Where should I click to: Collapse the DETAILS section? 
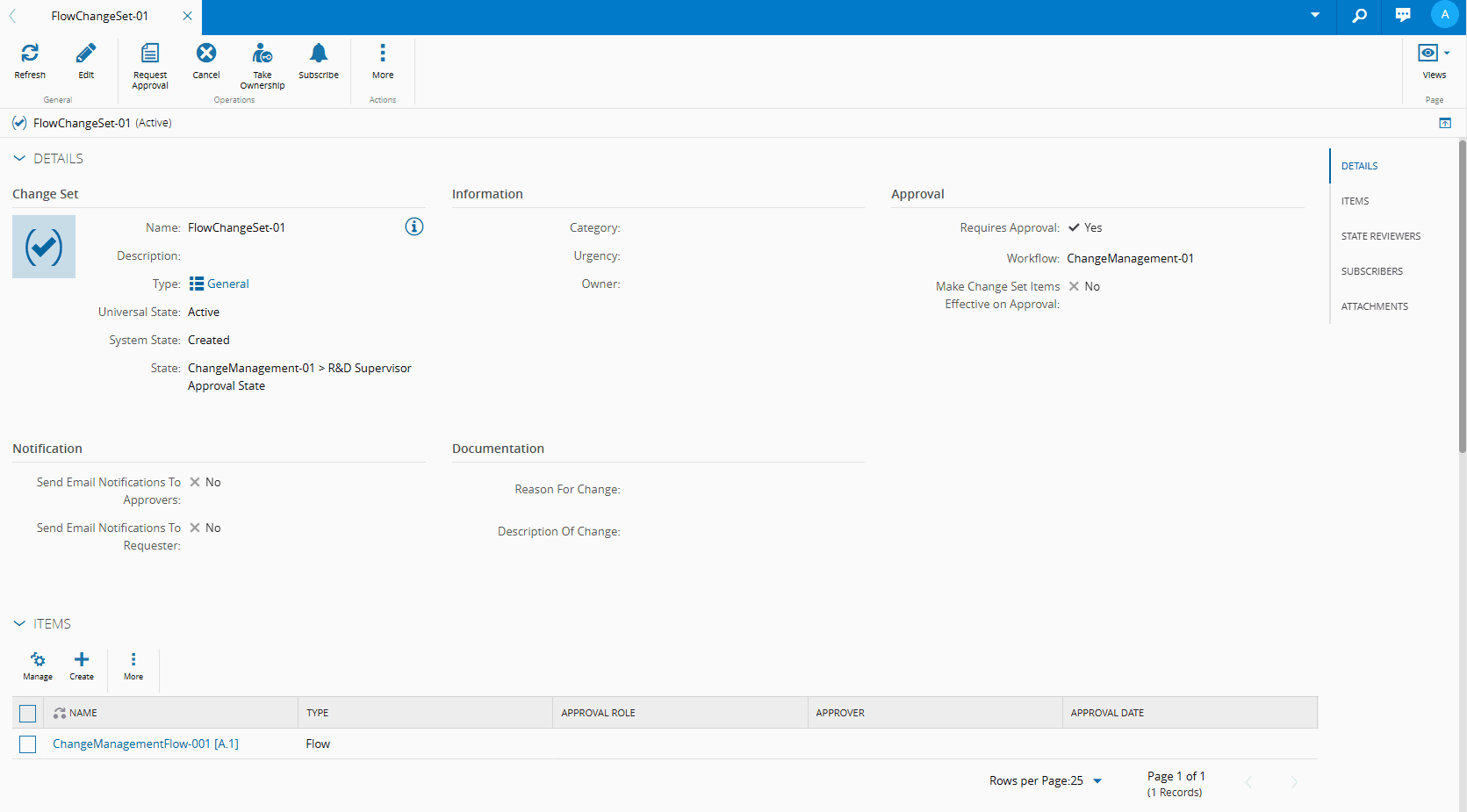point(19,159)
